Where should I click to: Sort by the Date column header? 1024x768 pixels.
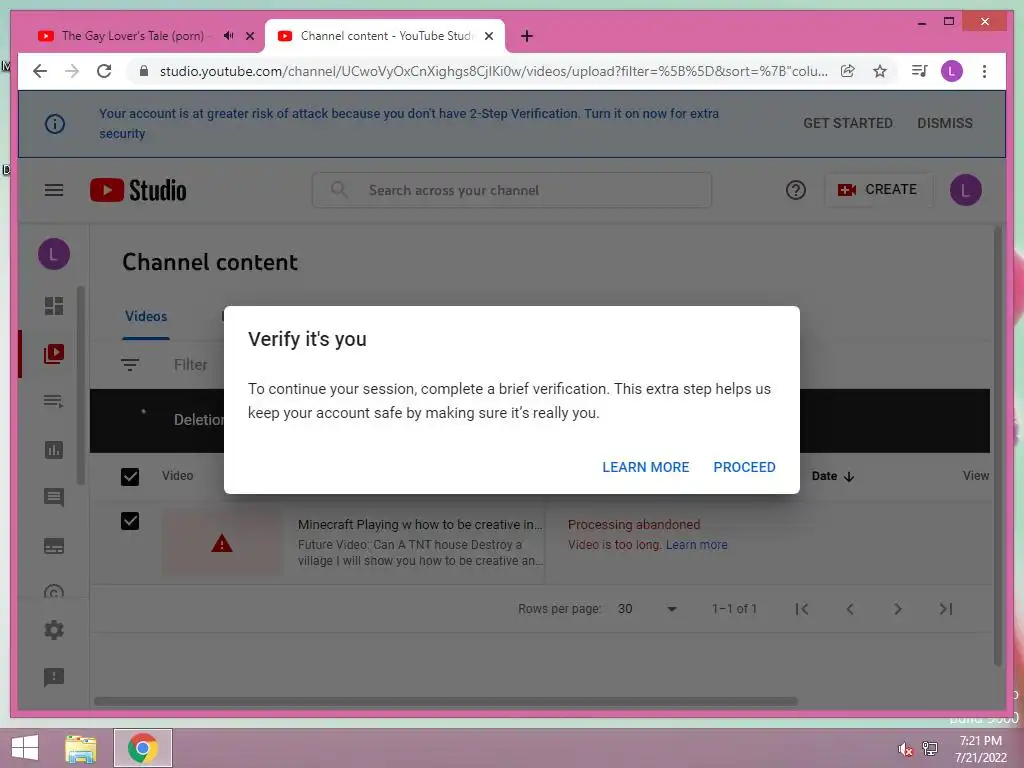[x=833, y=476]
